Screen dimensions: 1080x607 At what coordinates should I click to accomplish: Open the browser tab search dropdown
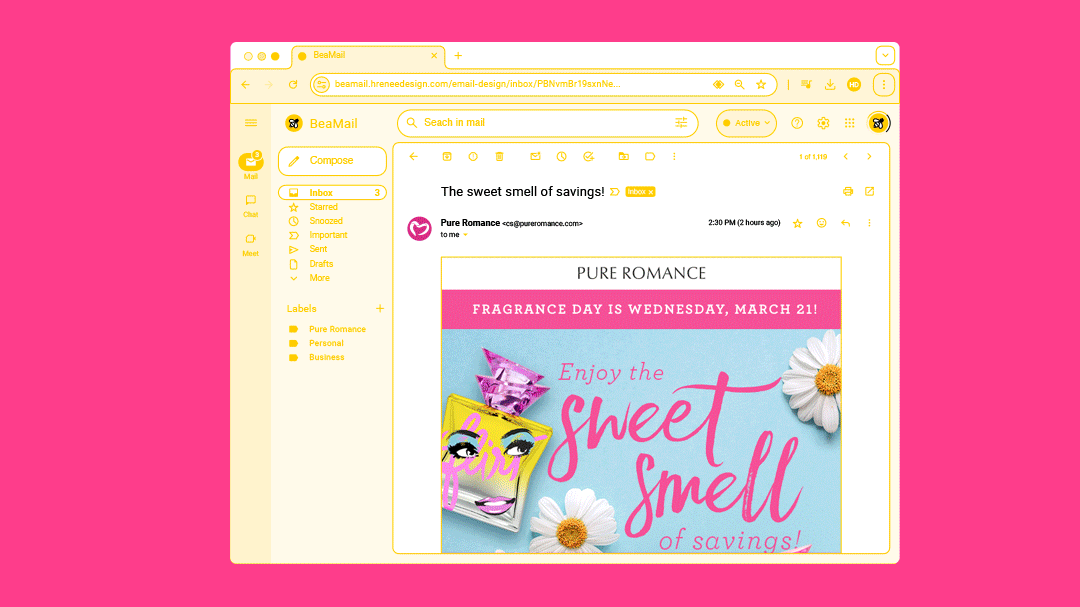[x=885, y=55]
